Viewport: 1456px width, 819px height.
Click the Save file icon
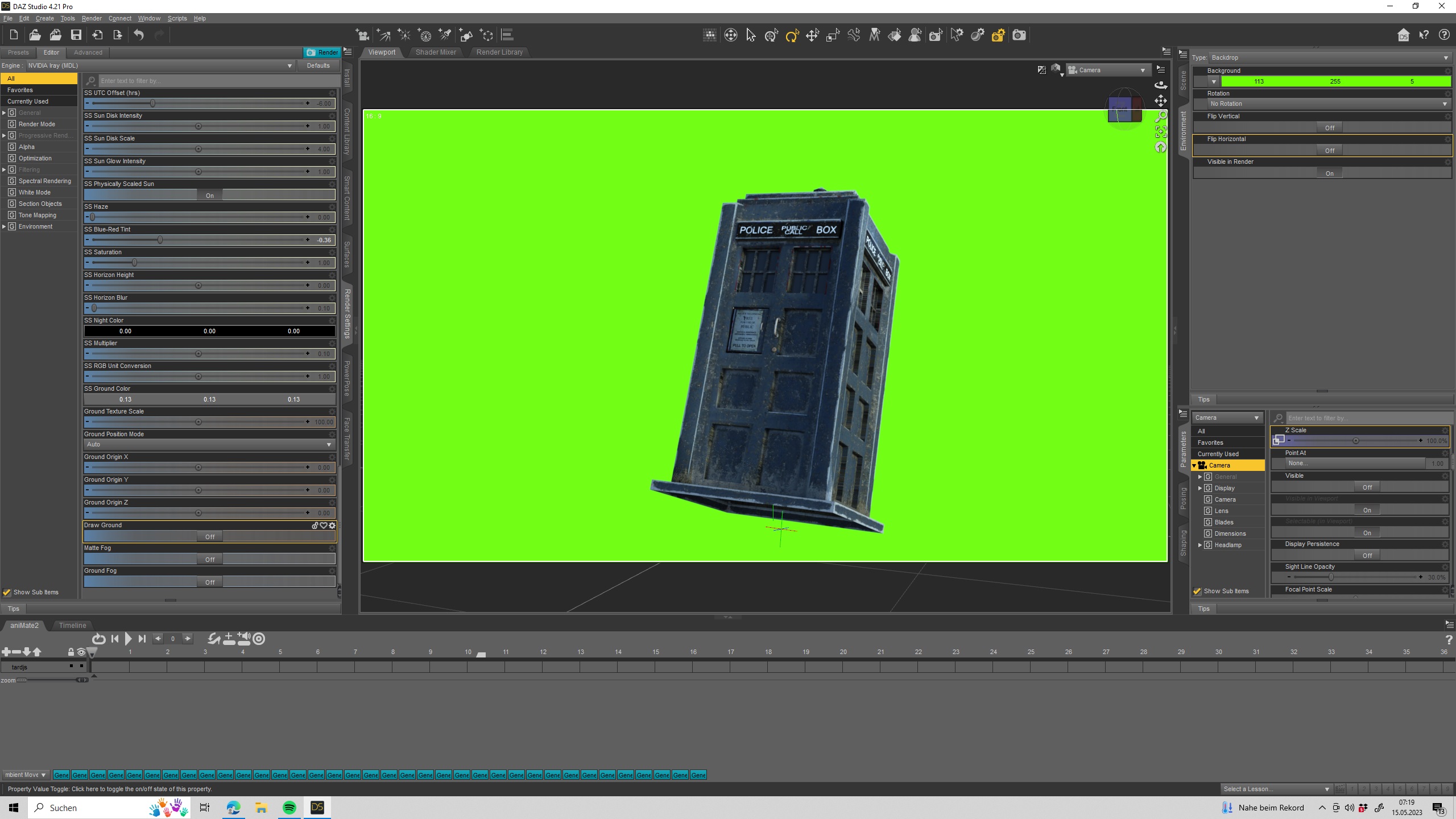76,35
